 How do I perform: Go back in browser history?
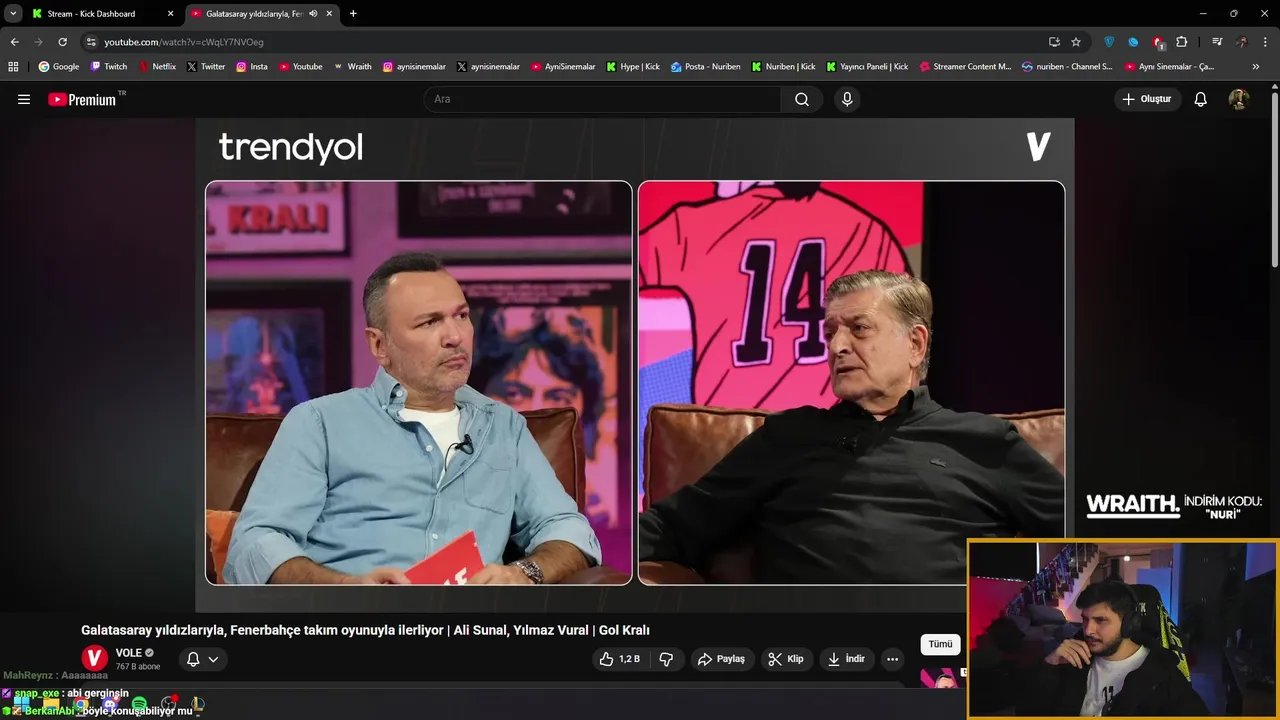tap(14, 42)
